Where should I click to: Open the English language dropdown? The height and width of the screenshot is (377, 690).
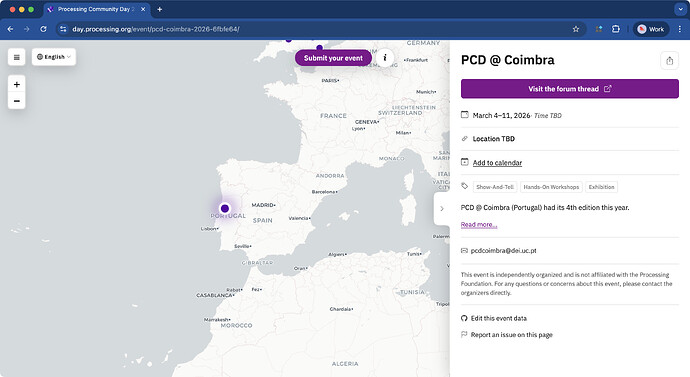(54, 57)
